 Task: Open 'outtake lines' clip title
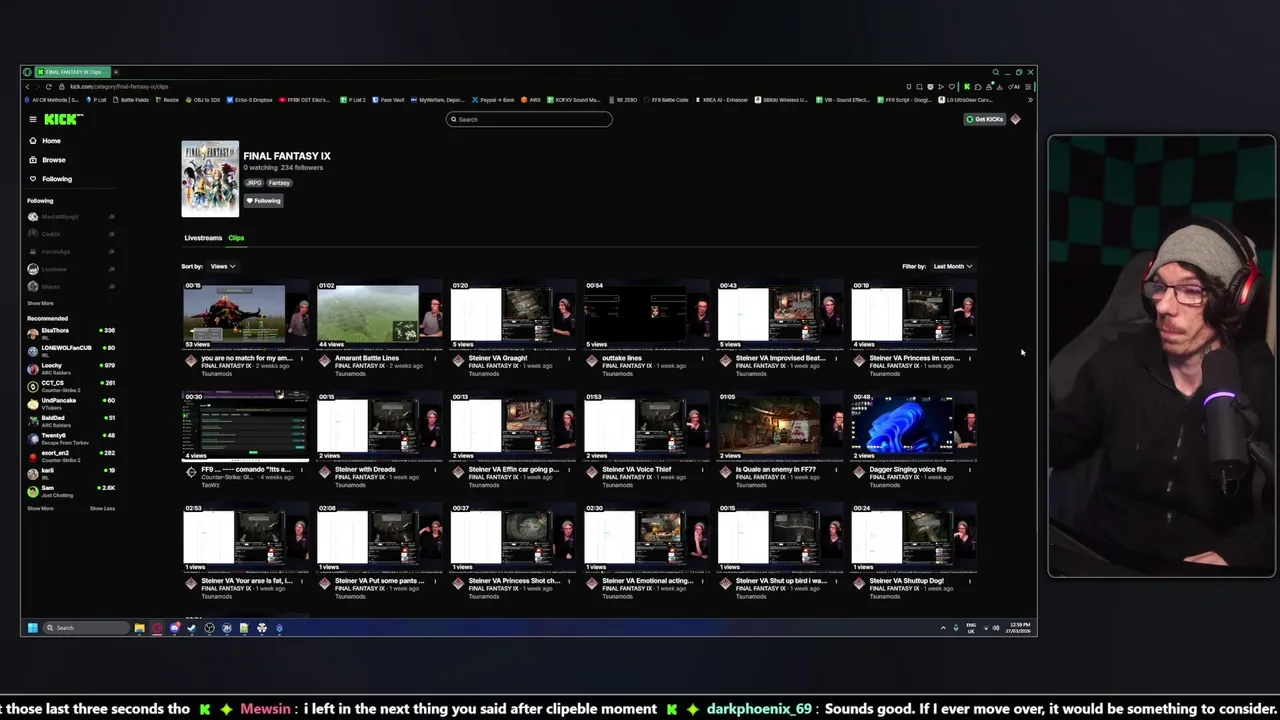[x=622, y=358]
